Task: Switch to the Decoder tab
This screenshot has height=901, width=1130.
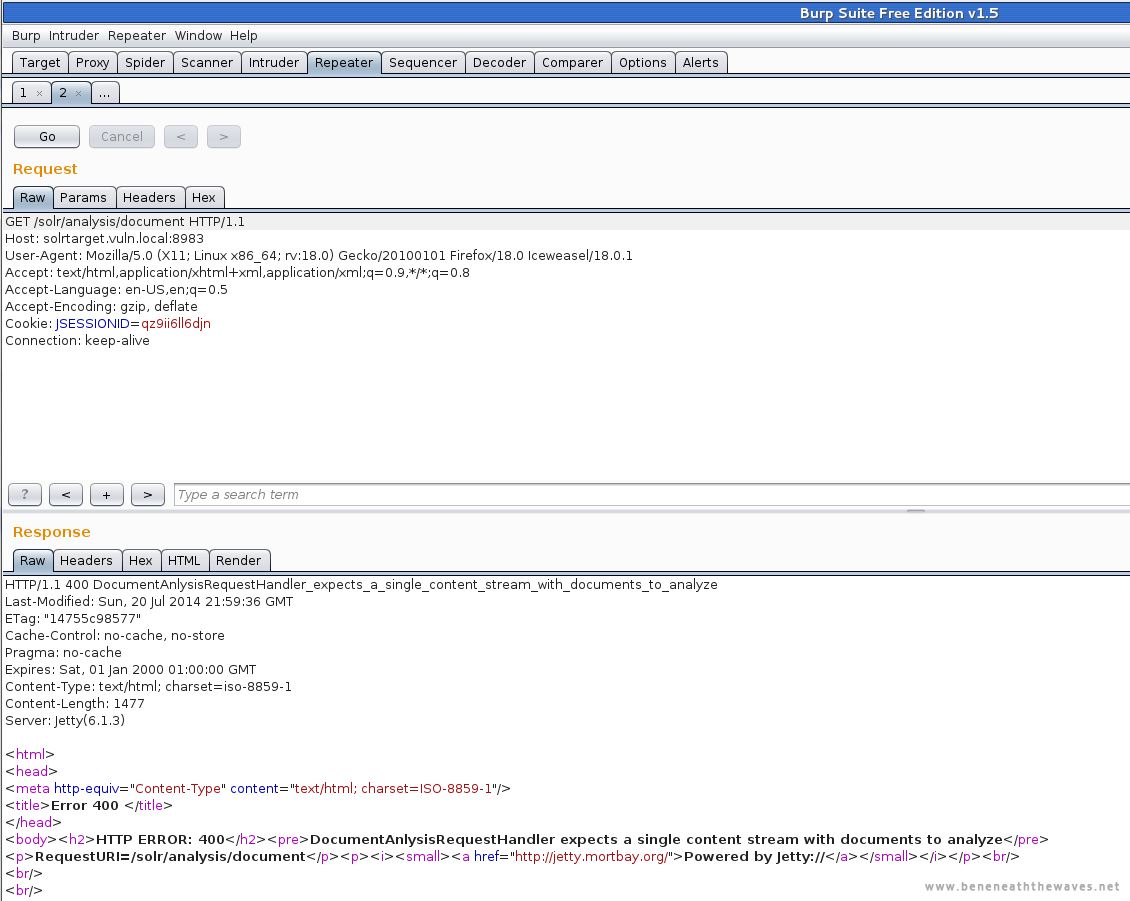Action: pyautogui.click(x=499, y=63)
